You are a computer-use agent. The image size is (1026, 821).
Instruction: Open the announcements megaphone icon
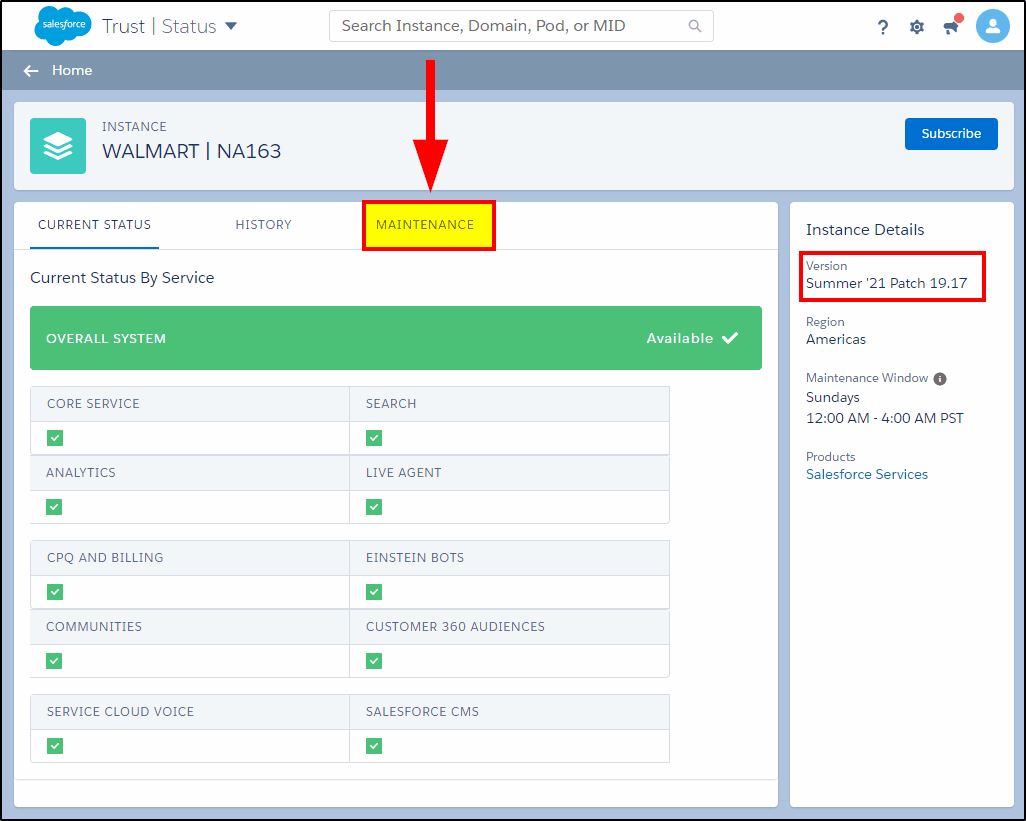tap(952, 26)
